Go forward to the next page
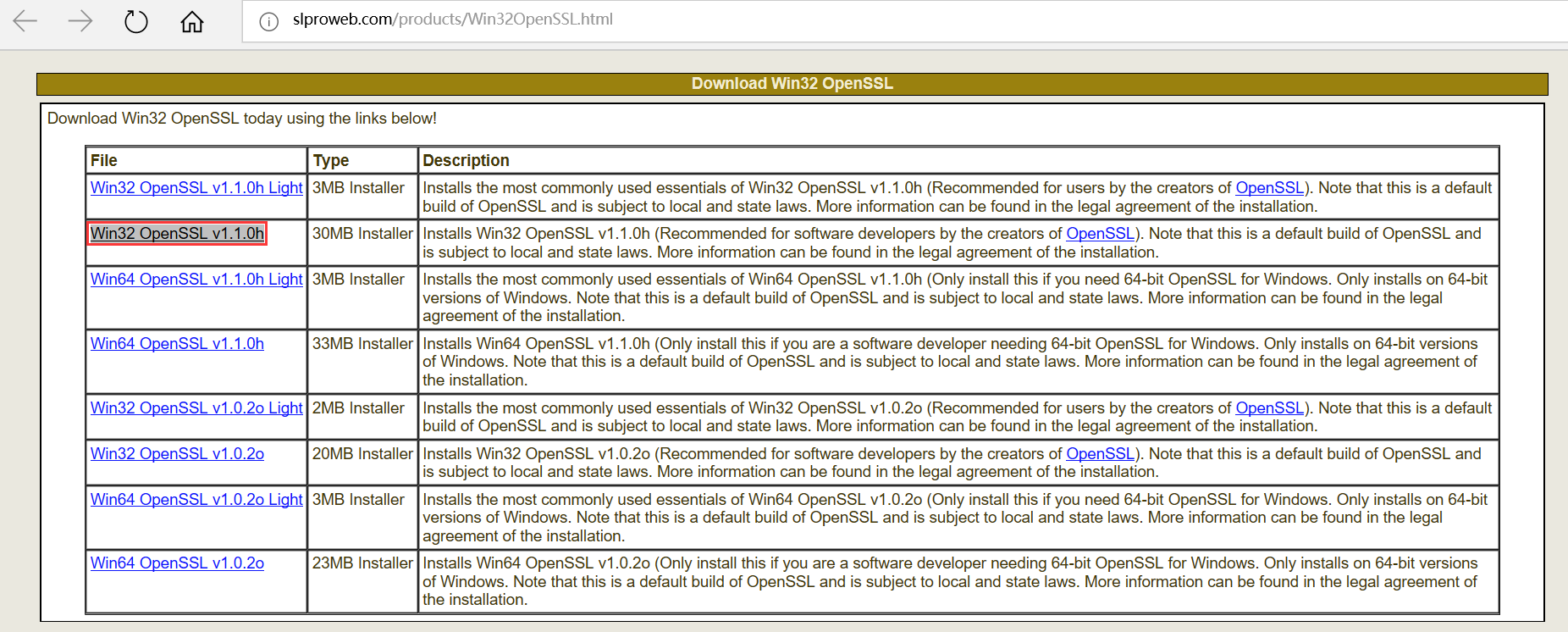1568x632 pixels. tap(80, 21)
